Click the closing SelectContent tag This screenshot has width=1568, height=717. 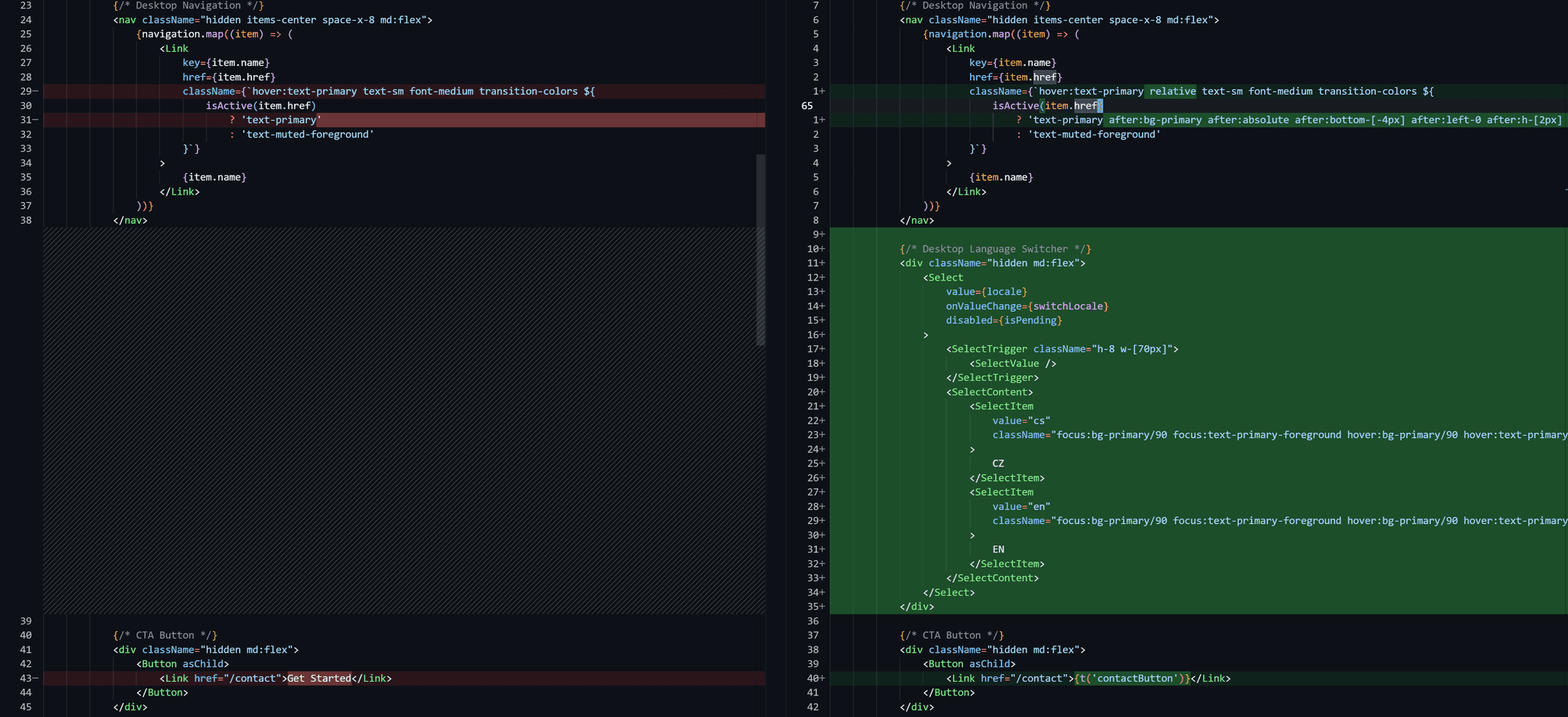992,578
